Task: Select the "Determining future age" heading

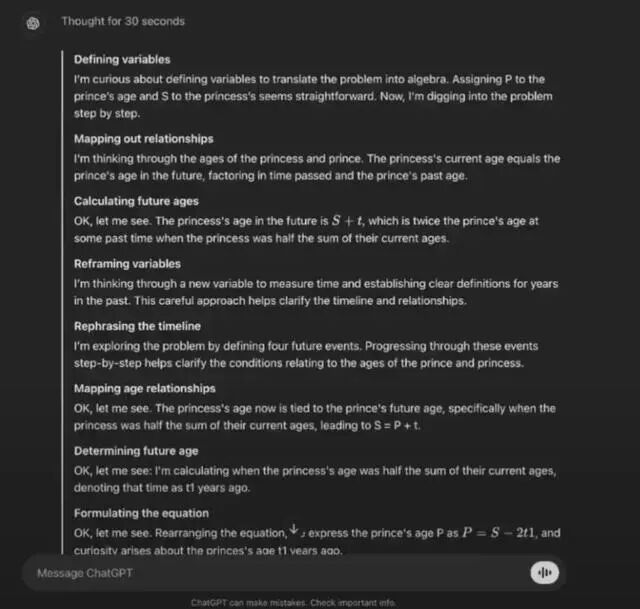Action: [136, 451]
